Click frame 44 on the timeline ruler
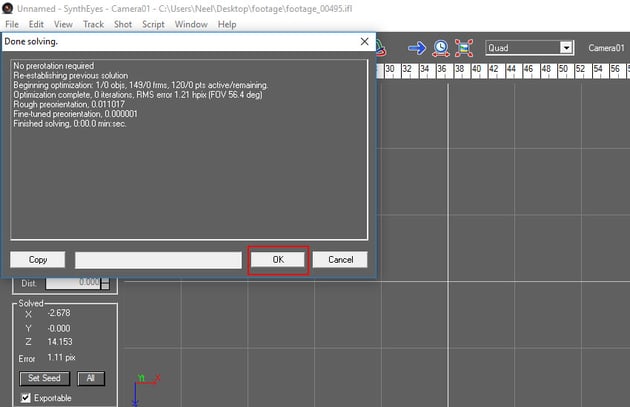Viewport: 630px width, 407px height. [x=511, y=69]
